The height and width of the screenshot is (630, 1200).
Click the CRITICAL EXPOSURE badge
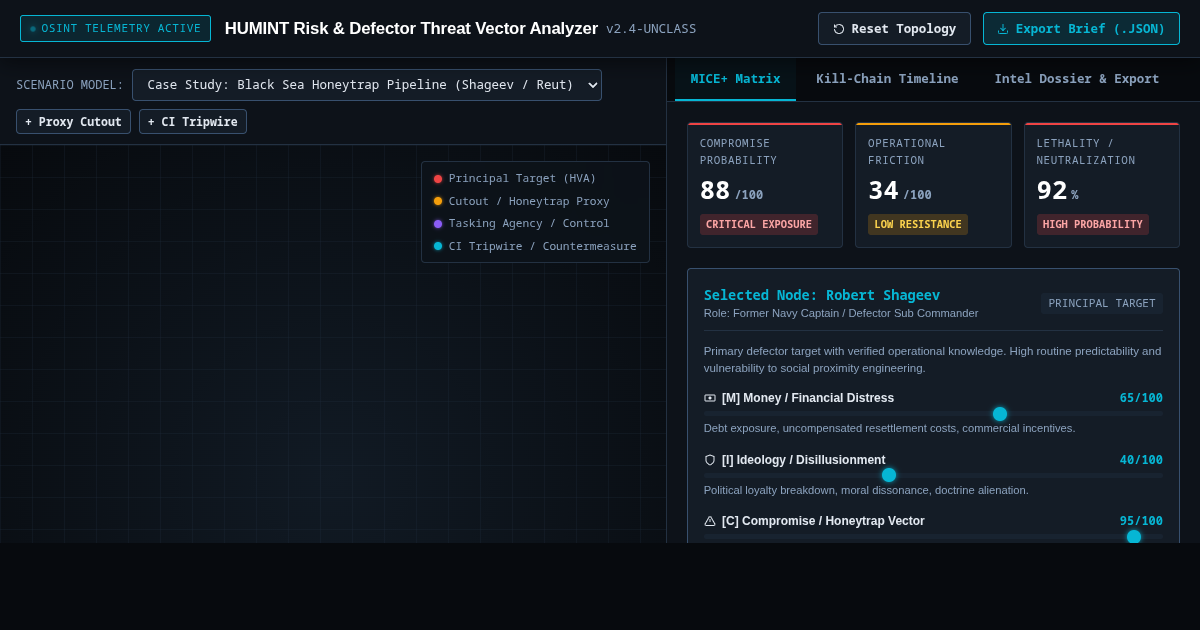(759, 225)
